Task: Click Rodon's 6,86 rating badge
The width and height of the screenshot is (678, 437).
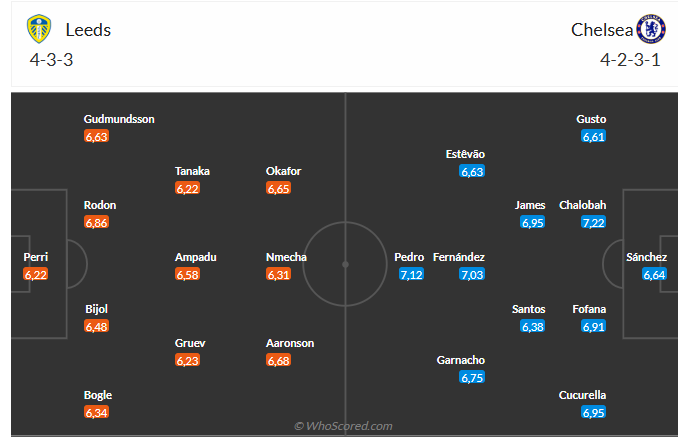Action: [x=97, y=222]
